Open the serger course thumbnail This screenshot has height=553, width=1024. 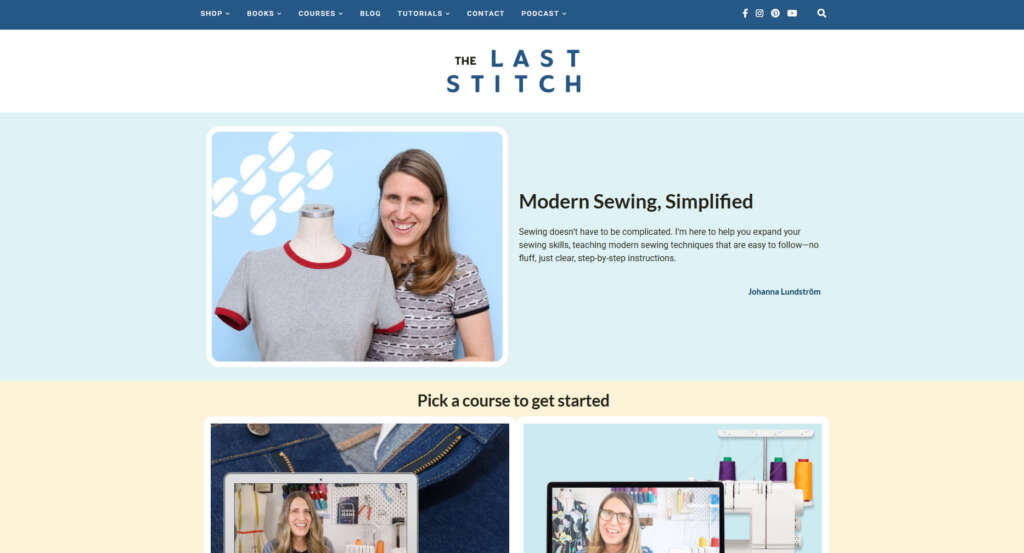(673, 488)
